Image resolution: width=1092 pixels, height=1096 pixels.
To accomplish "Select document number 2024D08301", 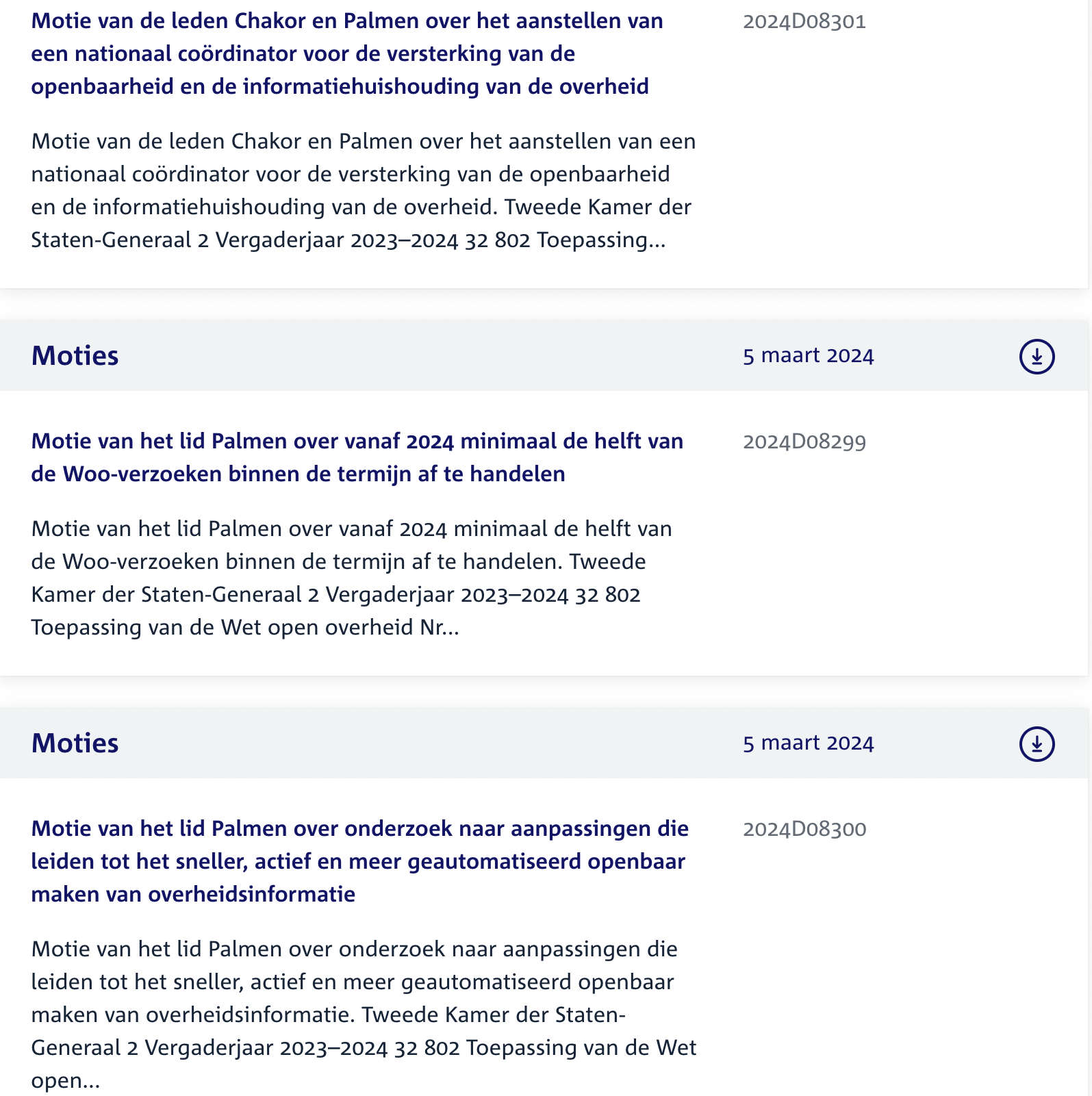I will click(804, 22).
